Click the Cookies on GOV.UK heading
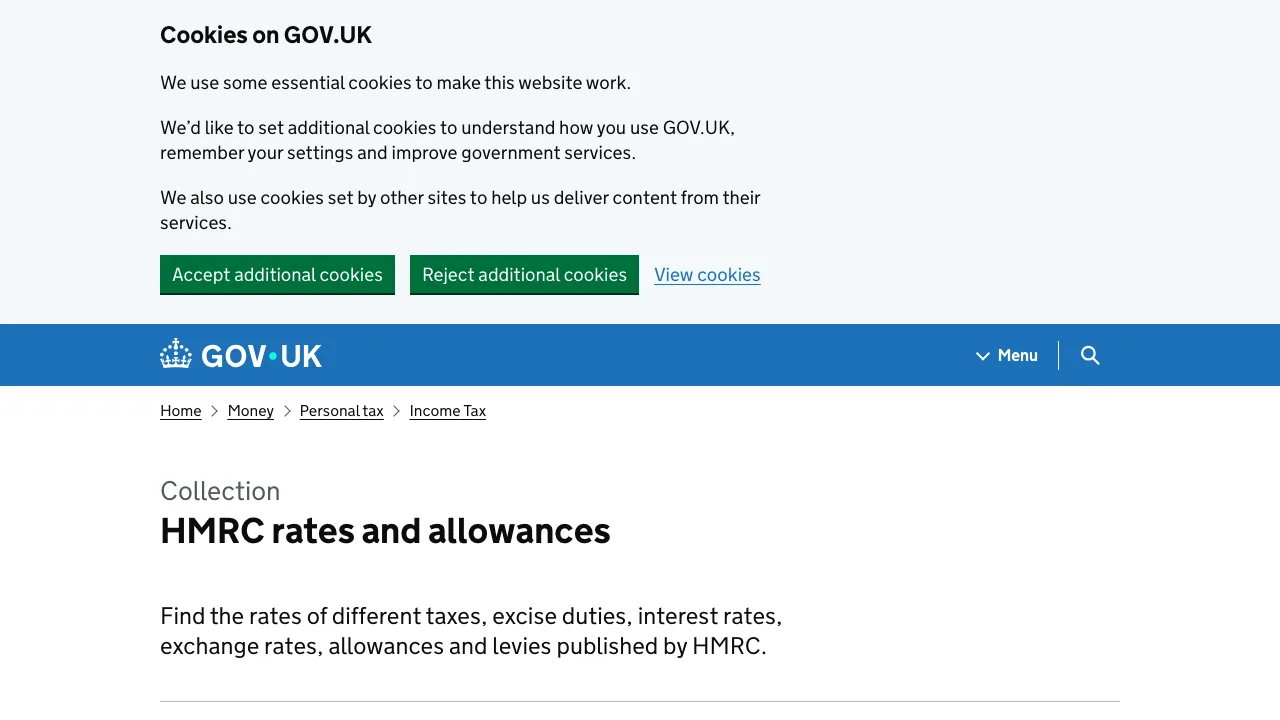 coord(266,35)
